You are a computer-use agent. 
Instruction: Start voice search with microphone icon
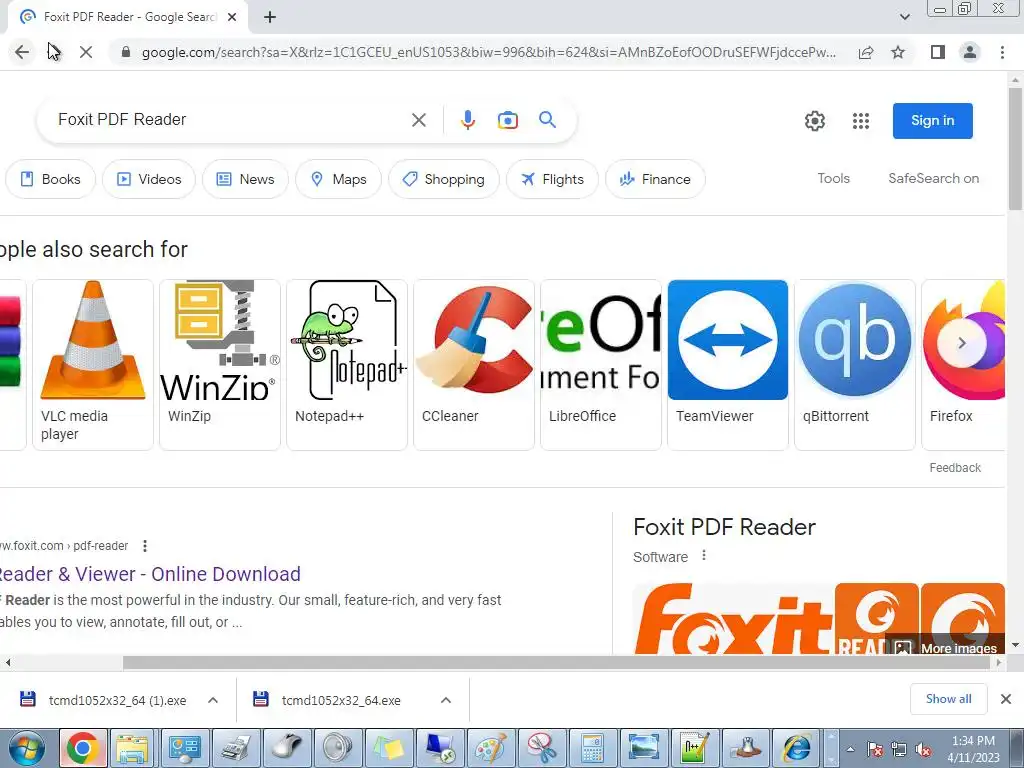coord(468,120)
